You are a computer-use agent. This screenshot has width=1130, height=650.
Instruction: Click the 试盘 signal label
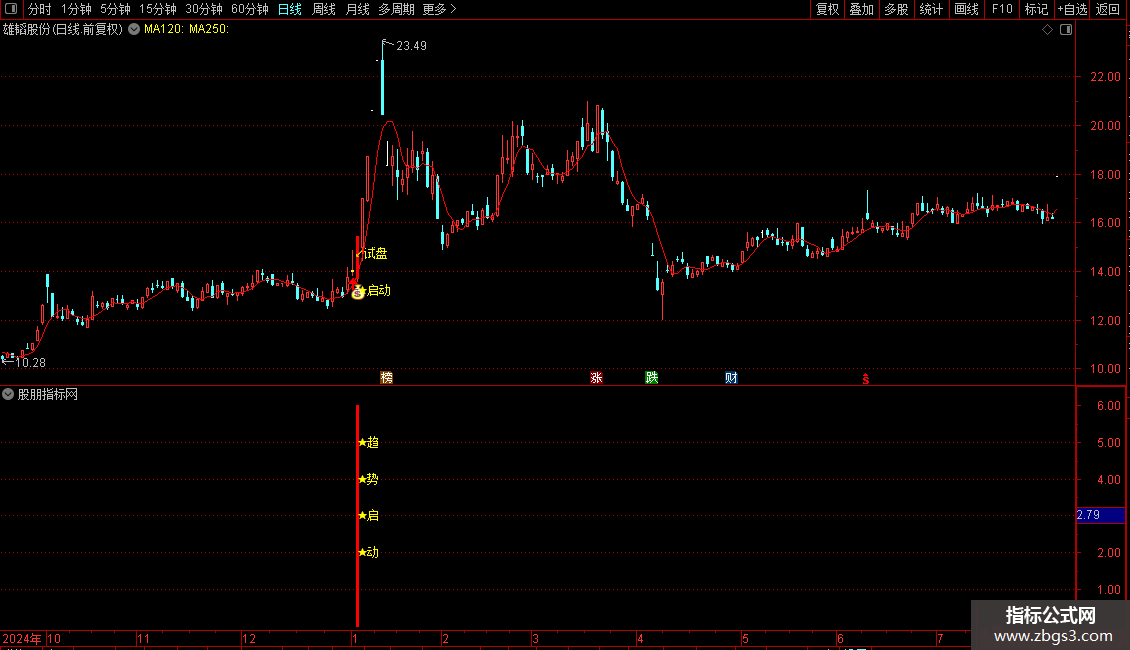(x=375, y=254)
